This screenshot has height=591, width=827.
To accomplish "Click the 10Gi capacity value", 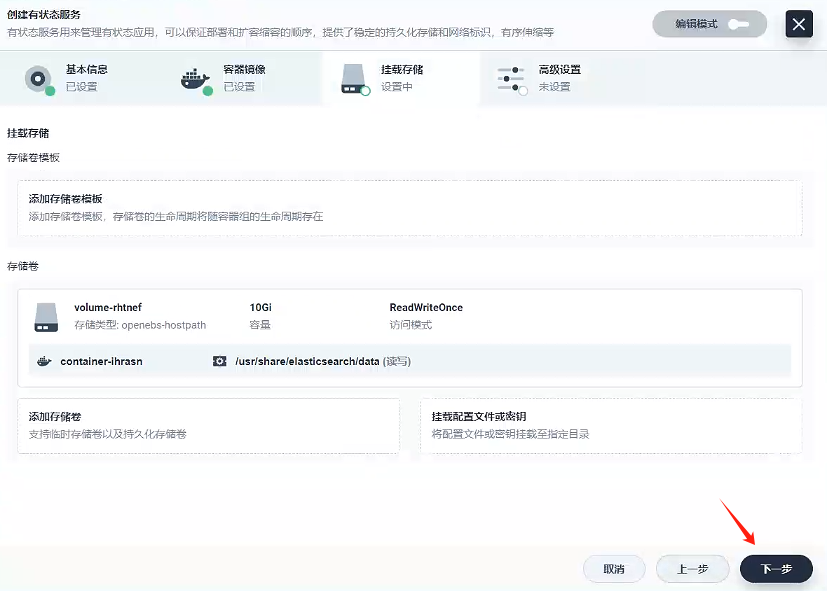I will pos(261,307).
